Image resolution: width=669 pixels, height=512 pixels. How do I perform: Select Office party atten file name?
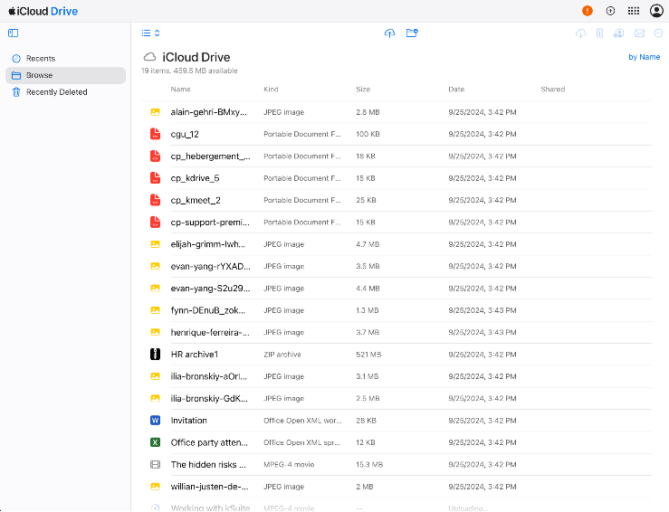[209, 442]
